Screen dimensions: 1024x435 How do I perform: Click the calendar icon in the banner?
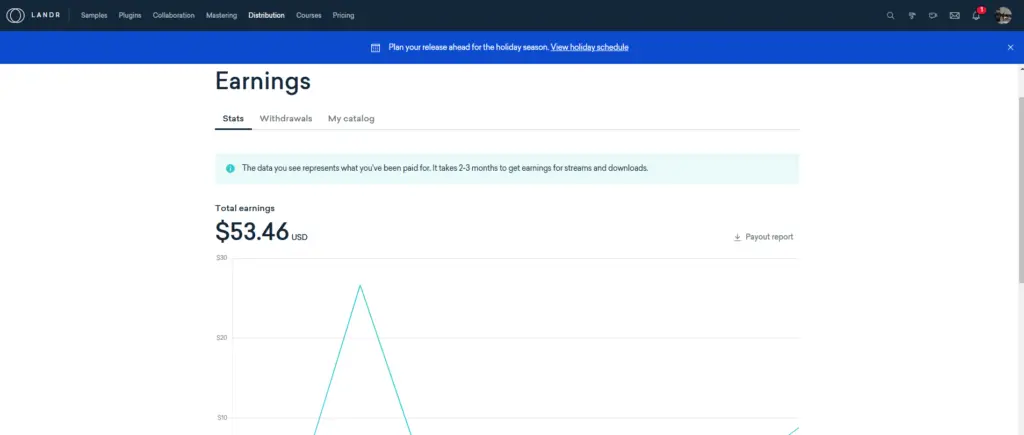376,48
